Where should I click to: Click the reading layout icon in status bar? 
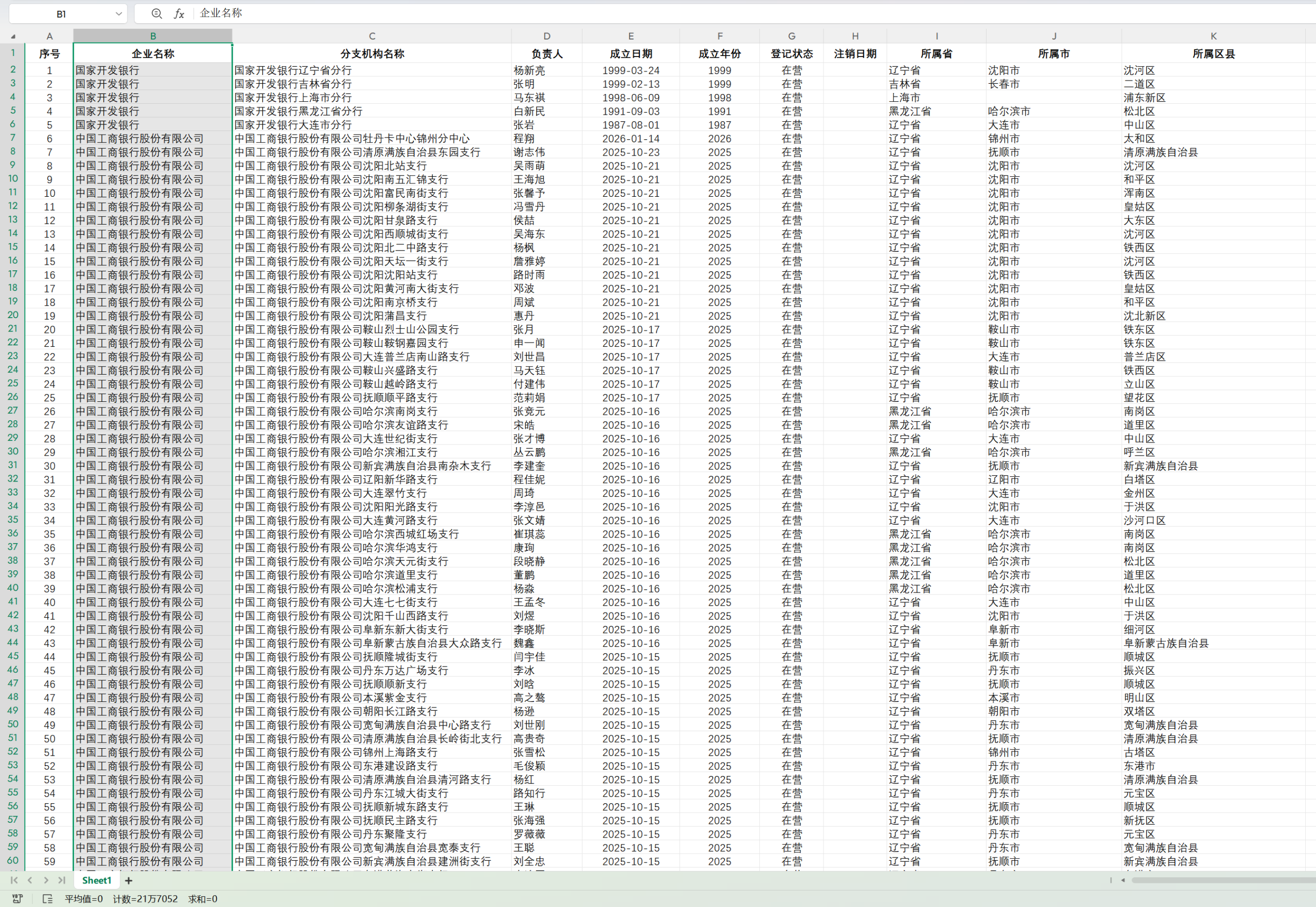[x=48, y=898]
